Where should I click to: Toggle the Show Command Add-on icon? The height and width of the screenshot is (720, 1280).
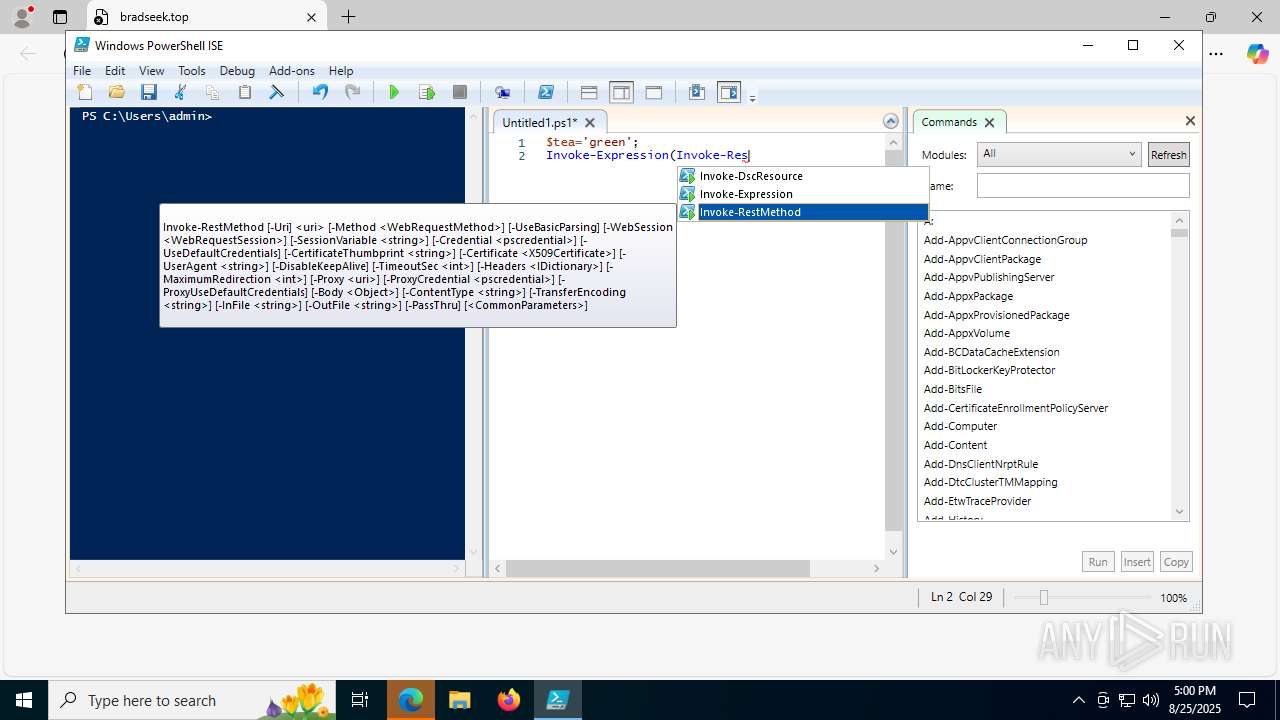tap(729, 92)
